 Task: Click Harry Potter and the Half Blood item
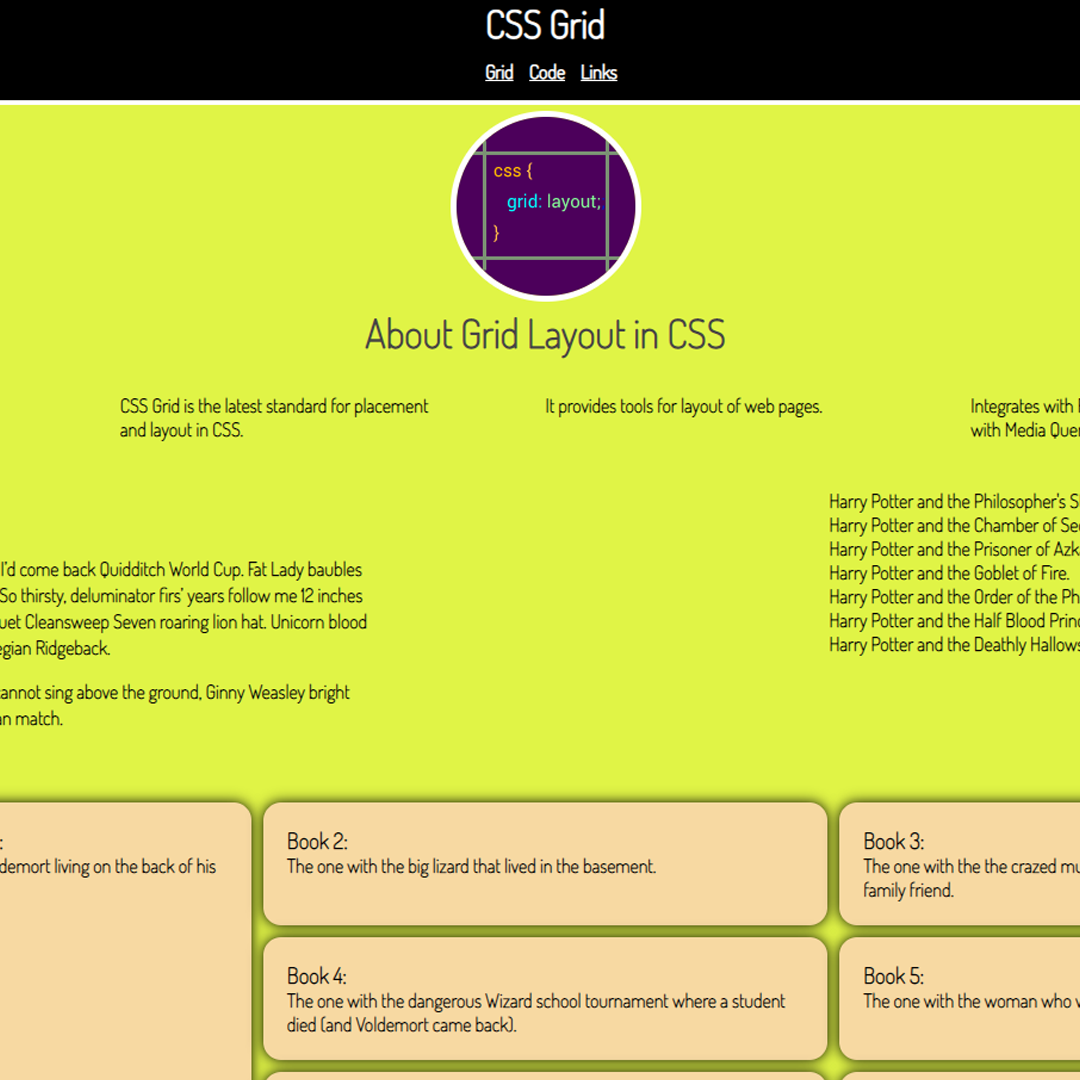coord(954,621)
